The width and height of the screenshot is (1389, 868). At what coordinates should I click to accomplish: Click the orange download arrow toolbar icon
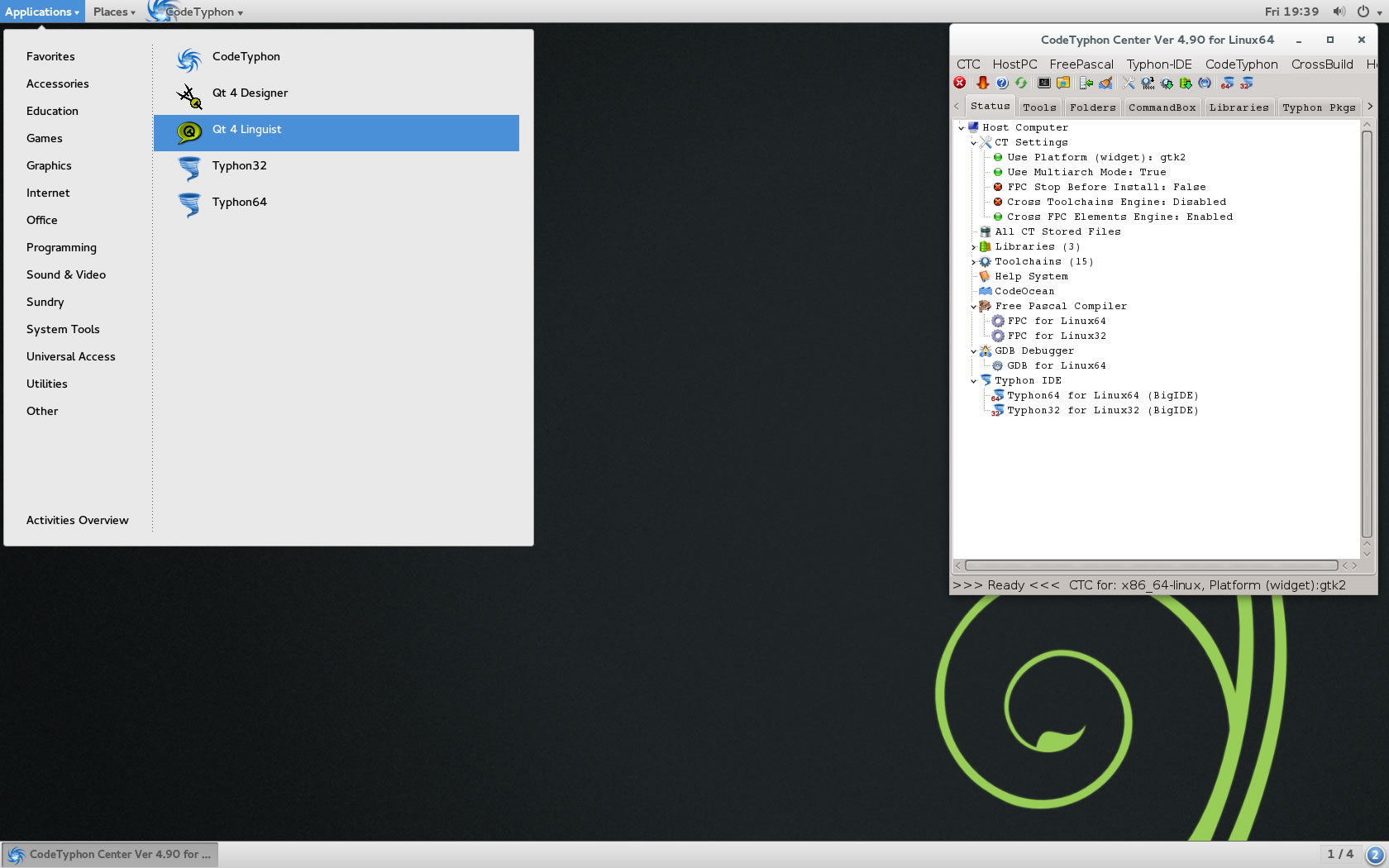click(982, 83)
